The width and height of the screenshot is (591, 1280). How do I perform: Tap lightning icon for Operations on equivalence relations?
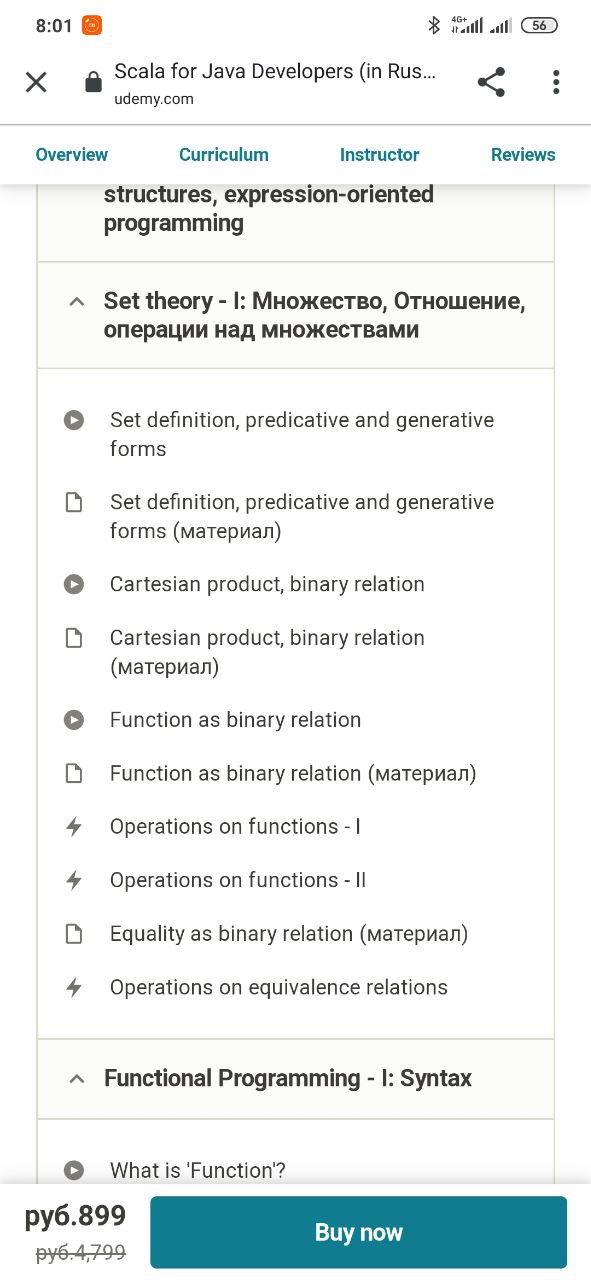click(x=74, y=988)
